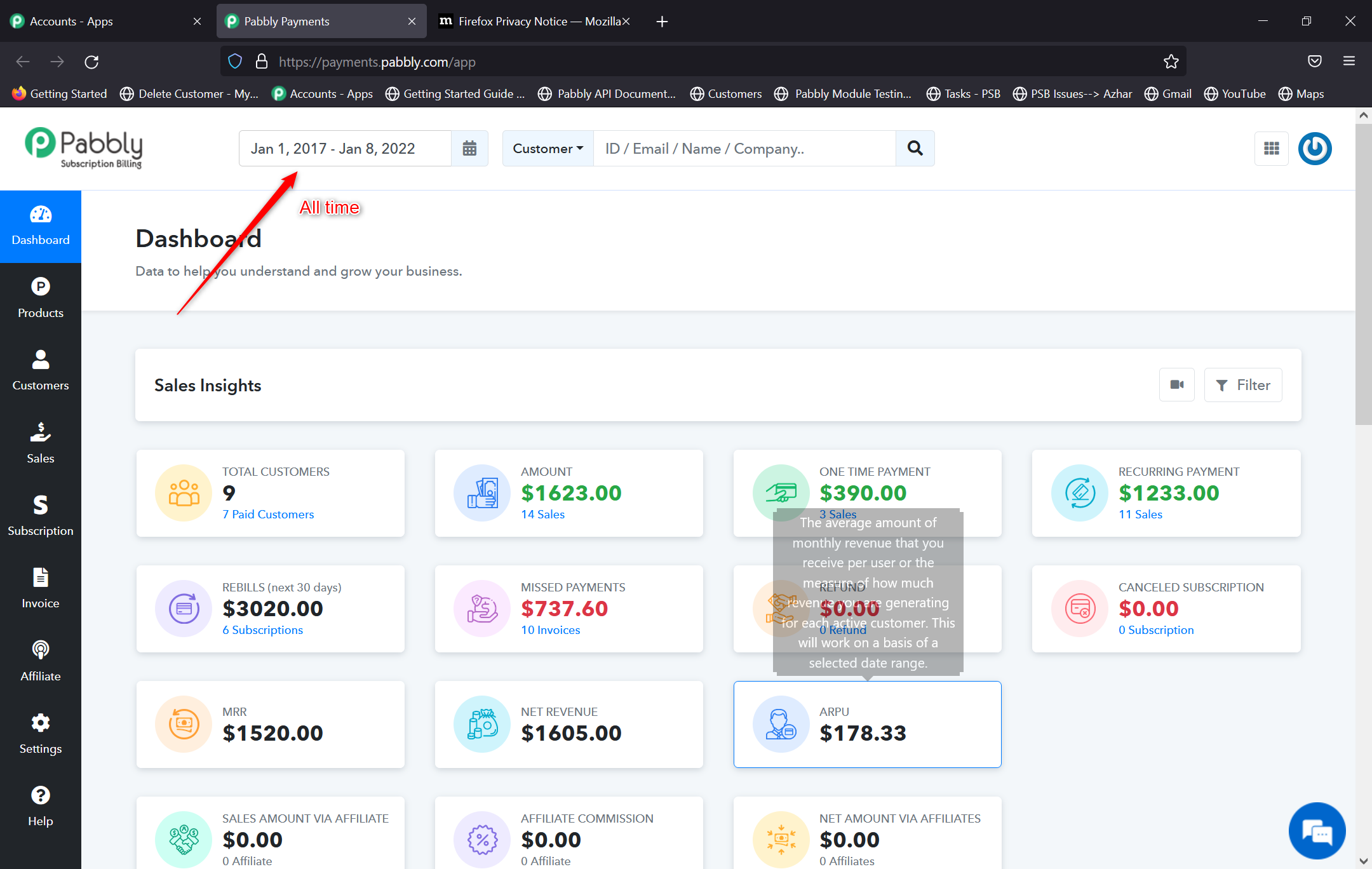Open the Tasks - PSB bookmark
This screenshot has width=1372, height=869.
963,94
